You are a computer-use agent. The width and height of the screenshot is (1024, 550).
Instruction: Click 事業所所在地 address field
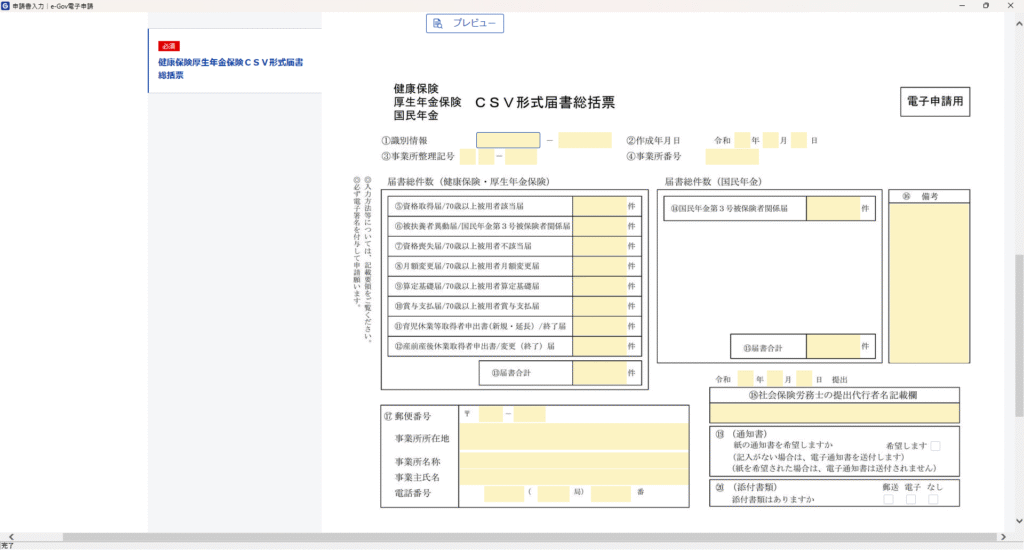(x=573, y=437)
